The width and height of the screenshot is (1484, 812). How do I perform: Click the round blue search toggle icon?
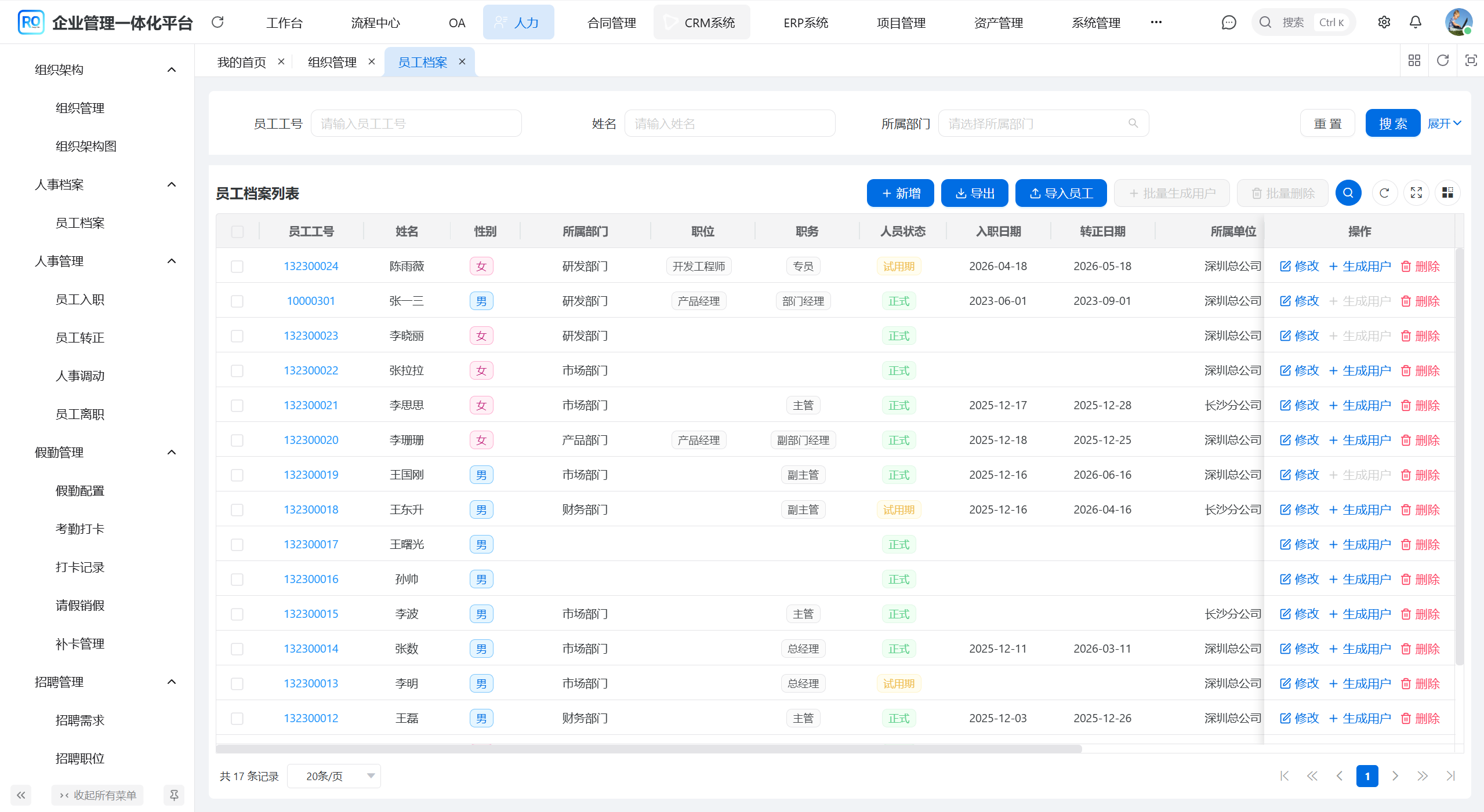coord(1348,193)
